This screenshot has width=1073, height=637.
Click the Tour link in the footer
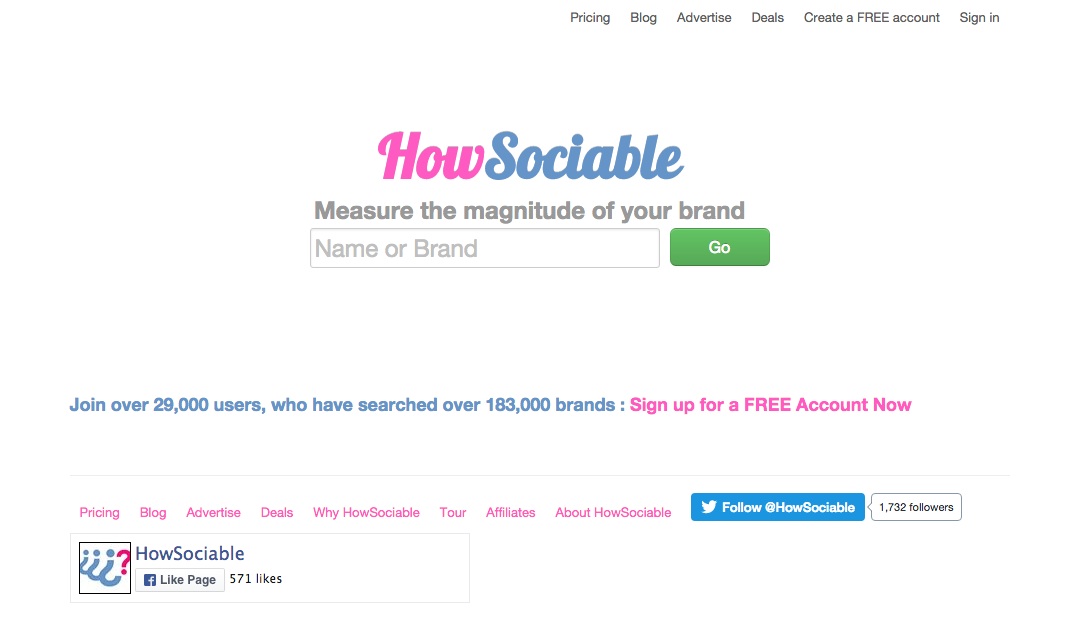452,512
